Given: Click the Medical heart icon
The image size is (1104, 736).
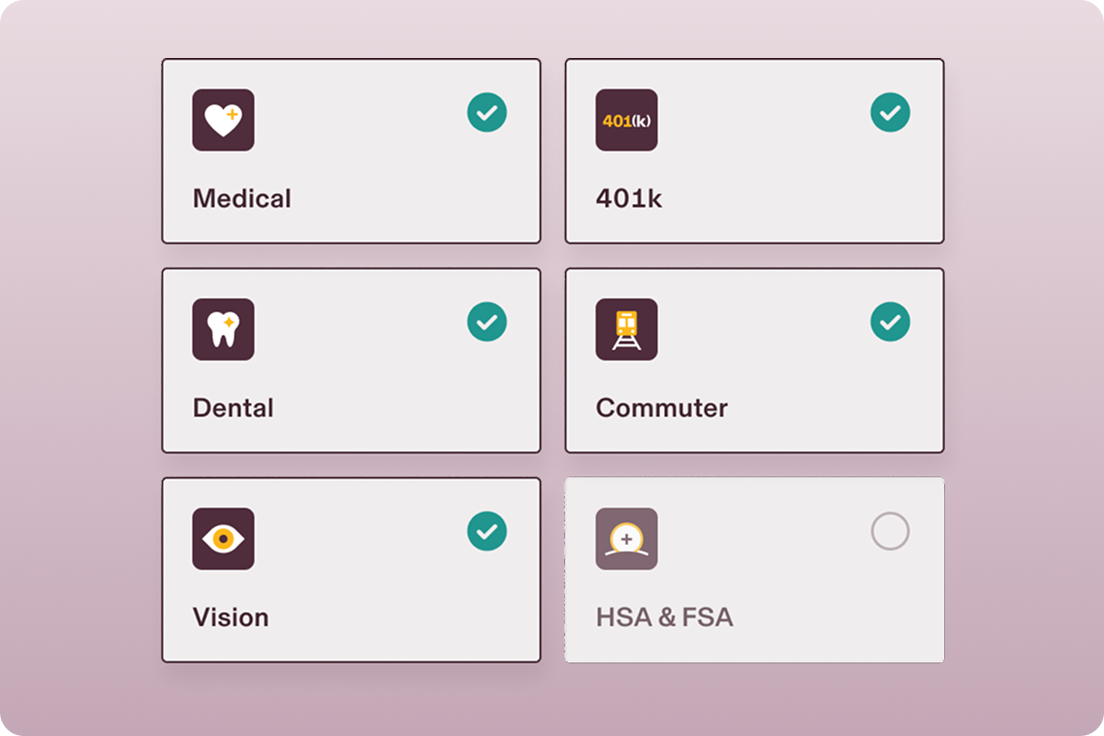Looking at the screenshot, I should pos(224,120).
